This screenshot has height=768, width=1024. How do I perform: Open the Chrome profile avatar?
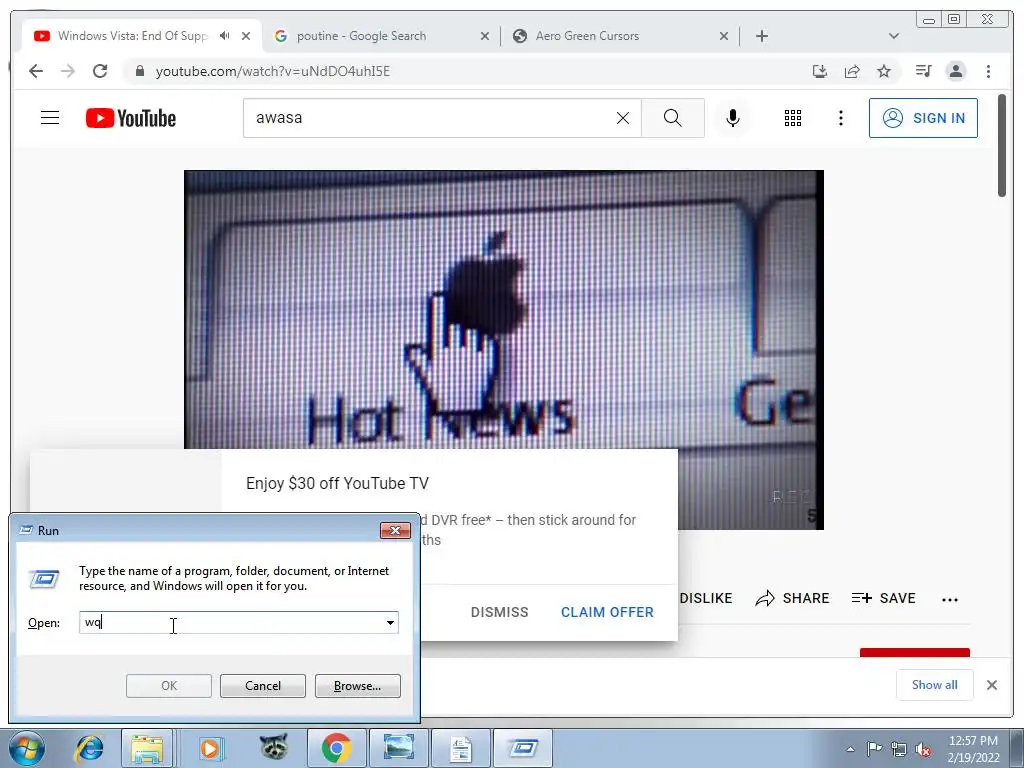[x=956, y=71]
